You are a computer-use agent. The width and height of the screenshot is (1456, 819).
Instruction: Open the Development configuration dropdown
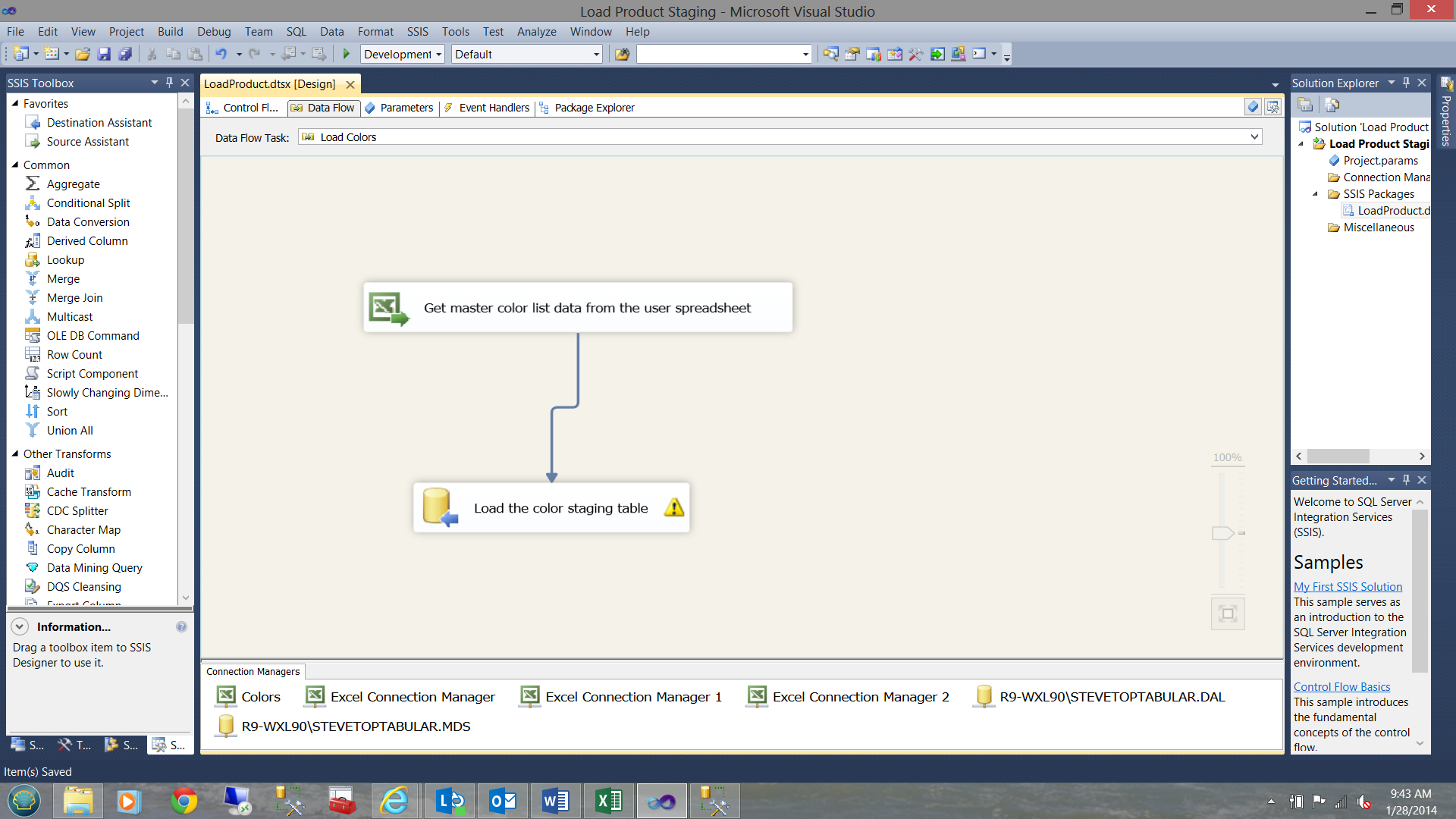tap(438, 55)
